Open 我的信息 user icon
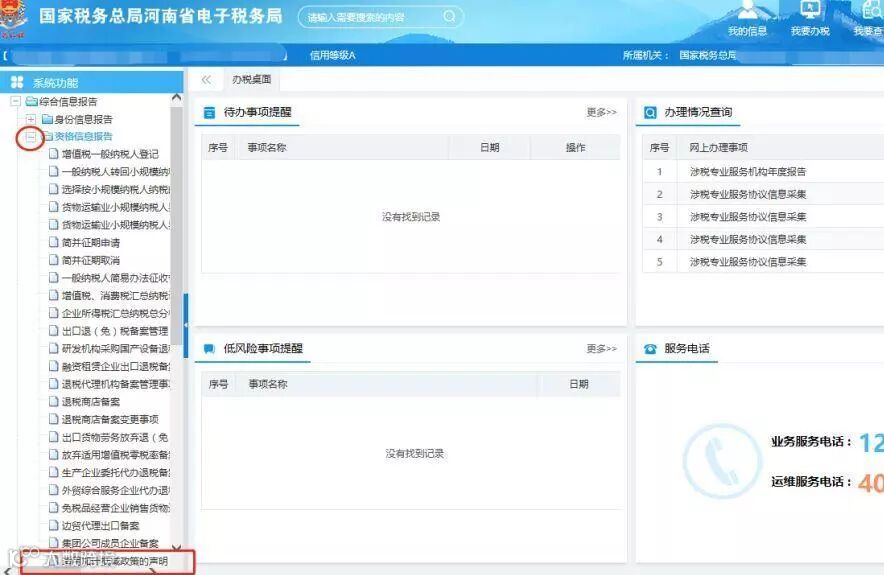884x575 pixels. click(x=748, y=10)
